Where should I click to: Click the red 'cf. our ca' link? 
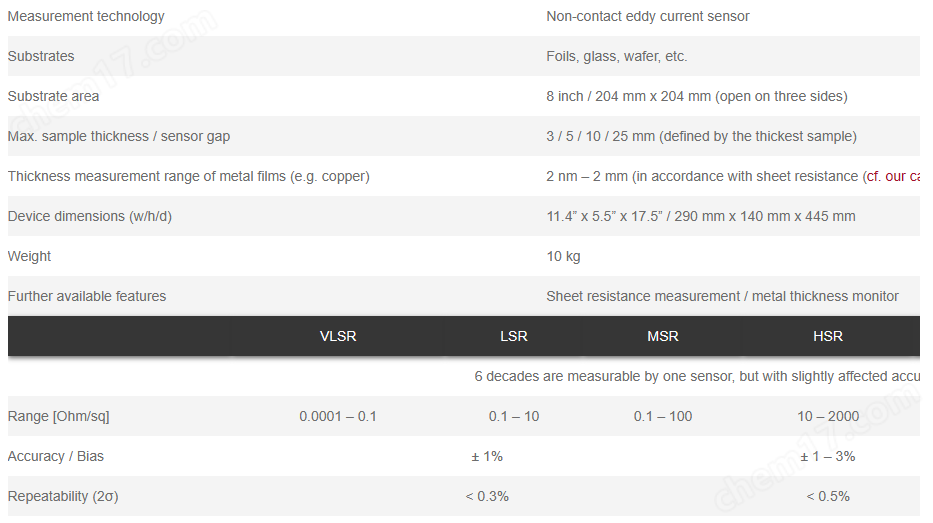893,176
